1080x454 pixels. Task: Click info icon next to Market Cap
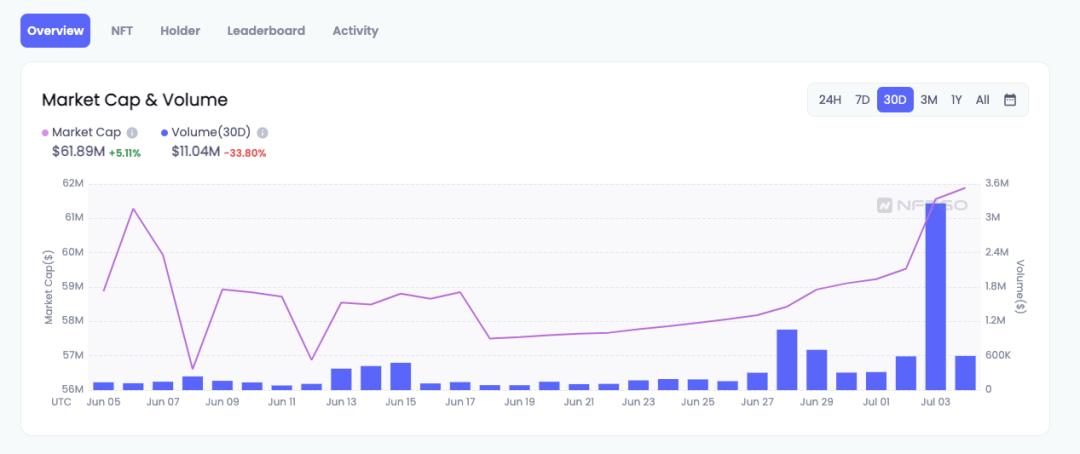point(132,132)
